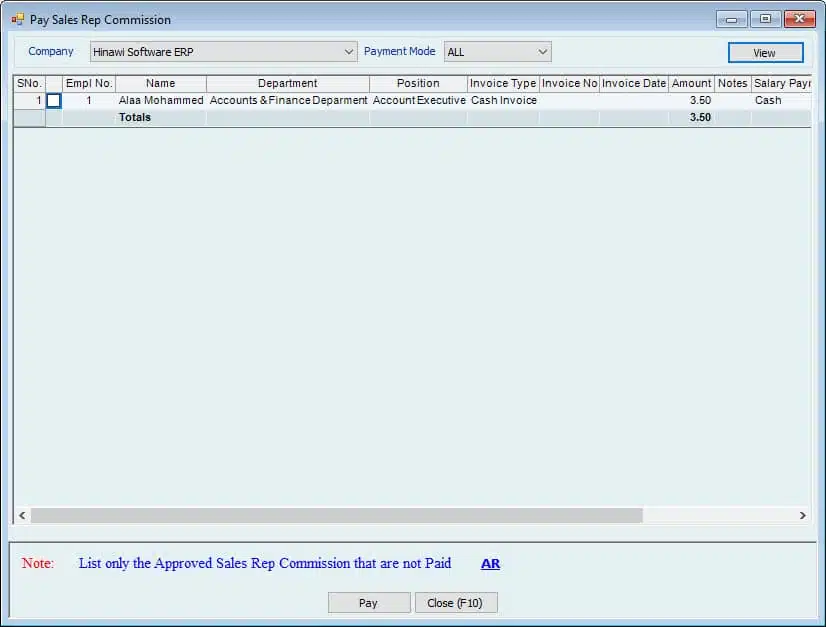
Task: Click the empty Invoice Date cell for Alaa Mohammed
Action: 634,100
